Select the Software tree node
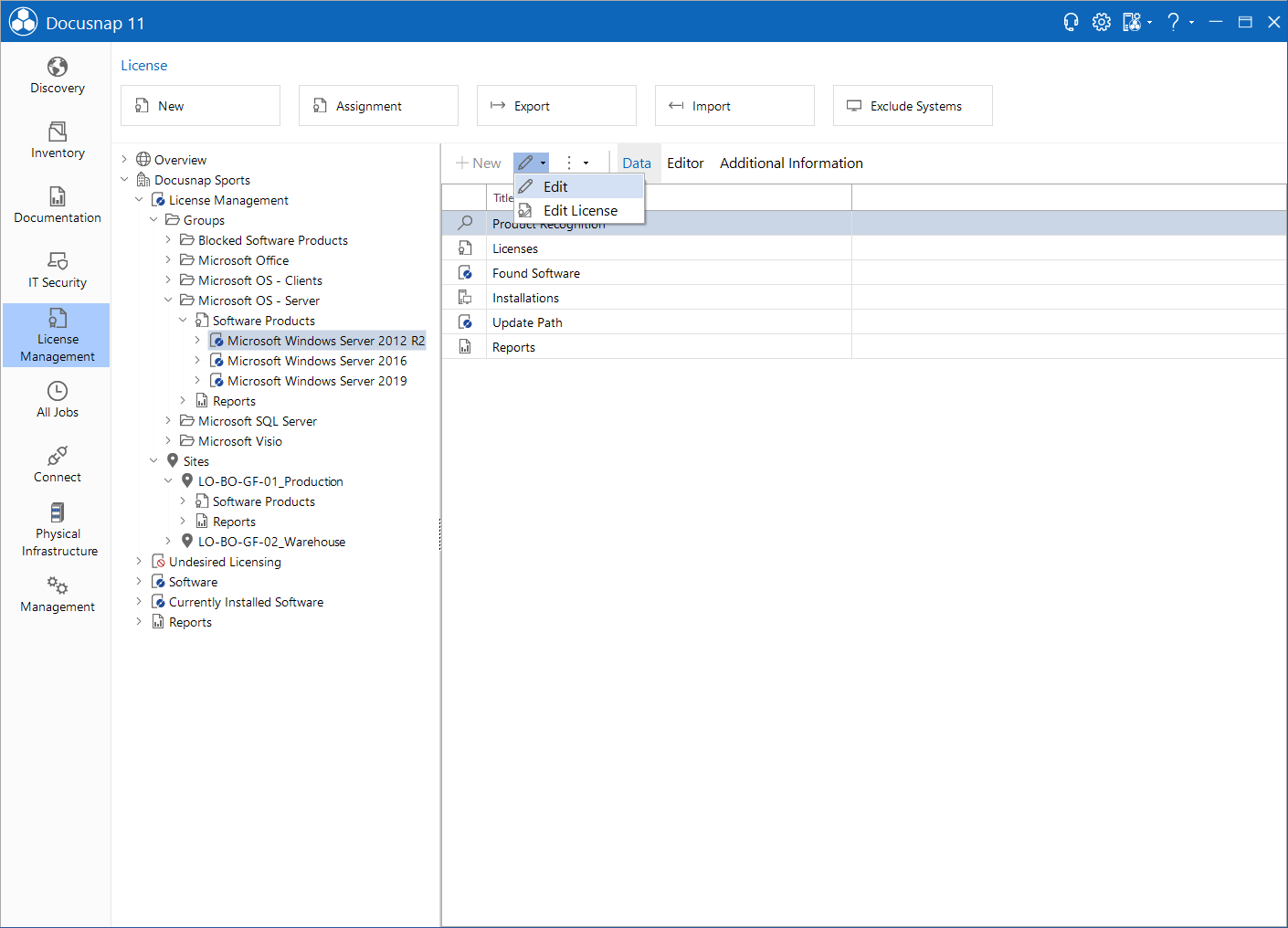Viewport: 1288px width, 928px height. [x=193, y=581]
